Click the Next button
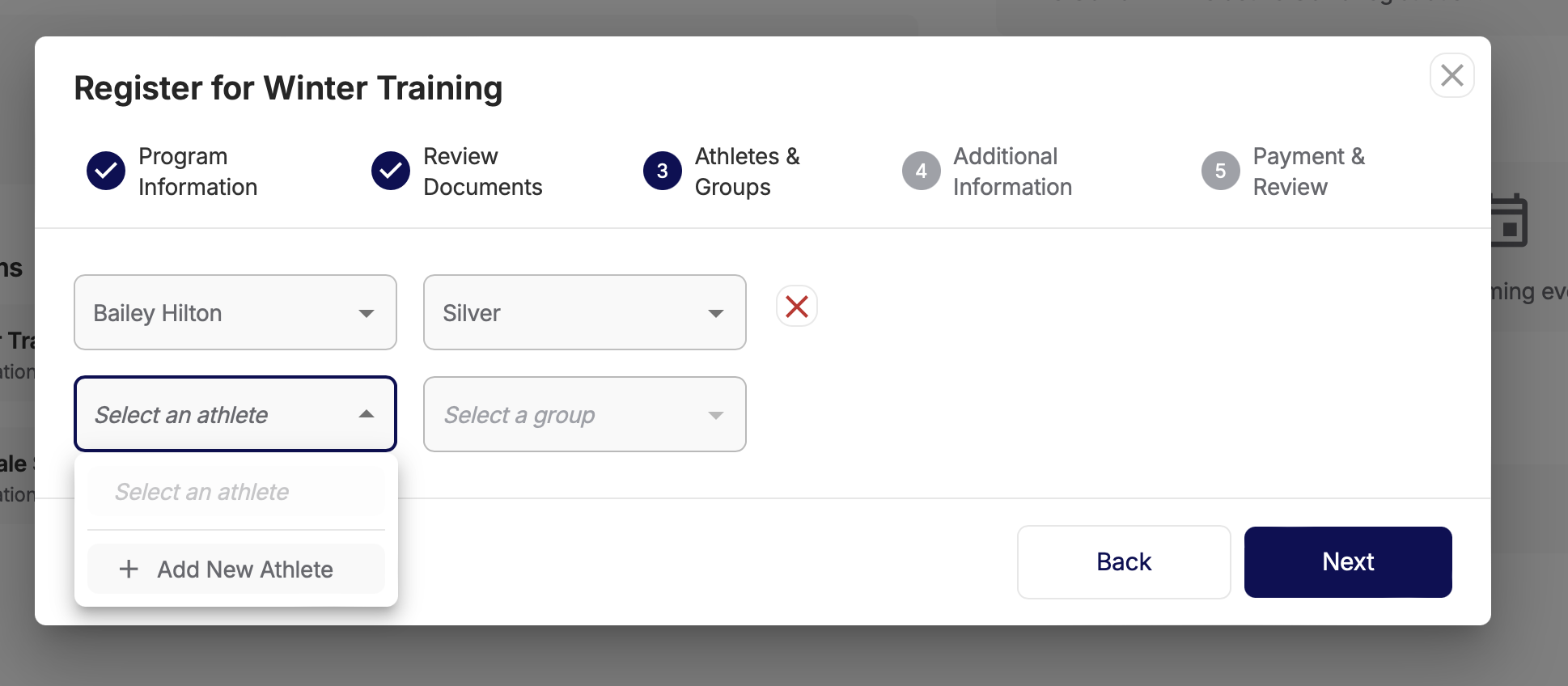 (x=1348, y=562)
